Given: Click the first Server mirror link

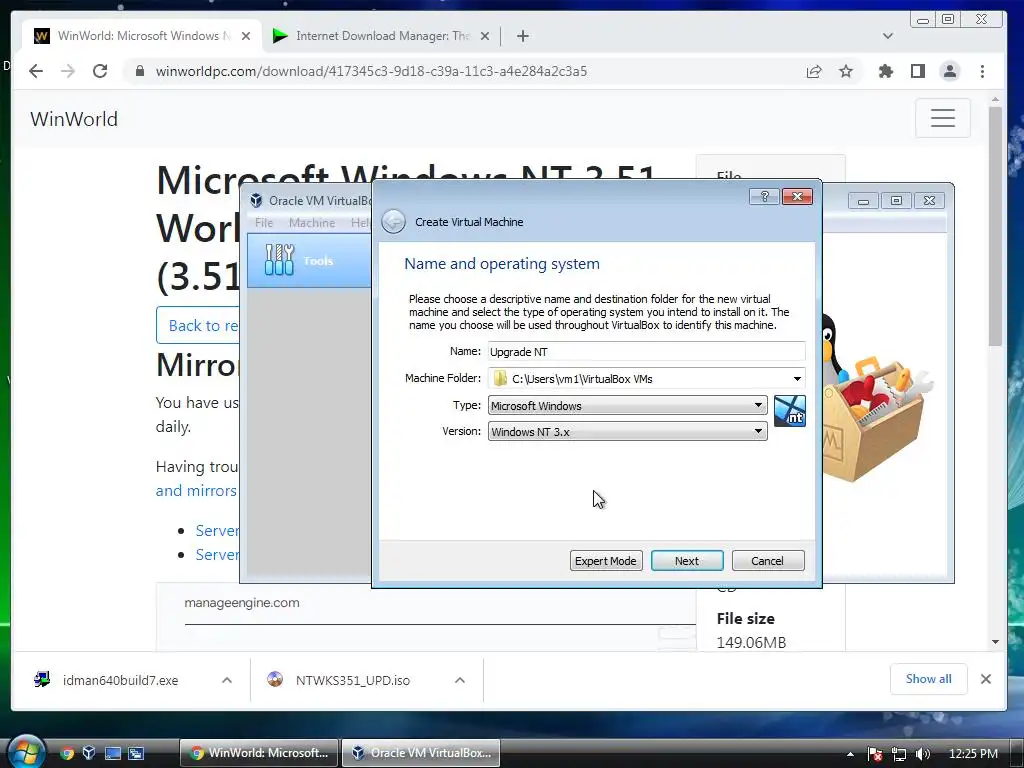Looking at the screenshot, I should tap(217, 530).
